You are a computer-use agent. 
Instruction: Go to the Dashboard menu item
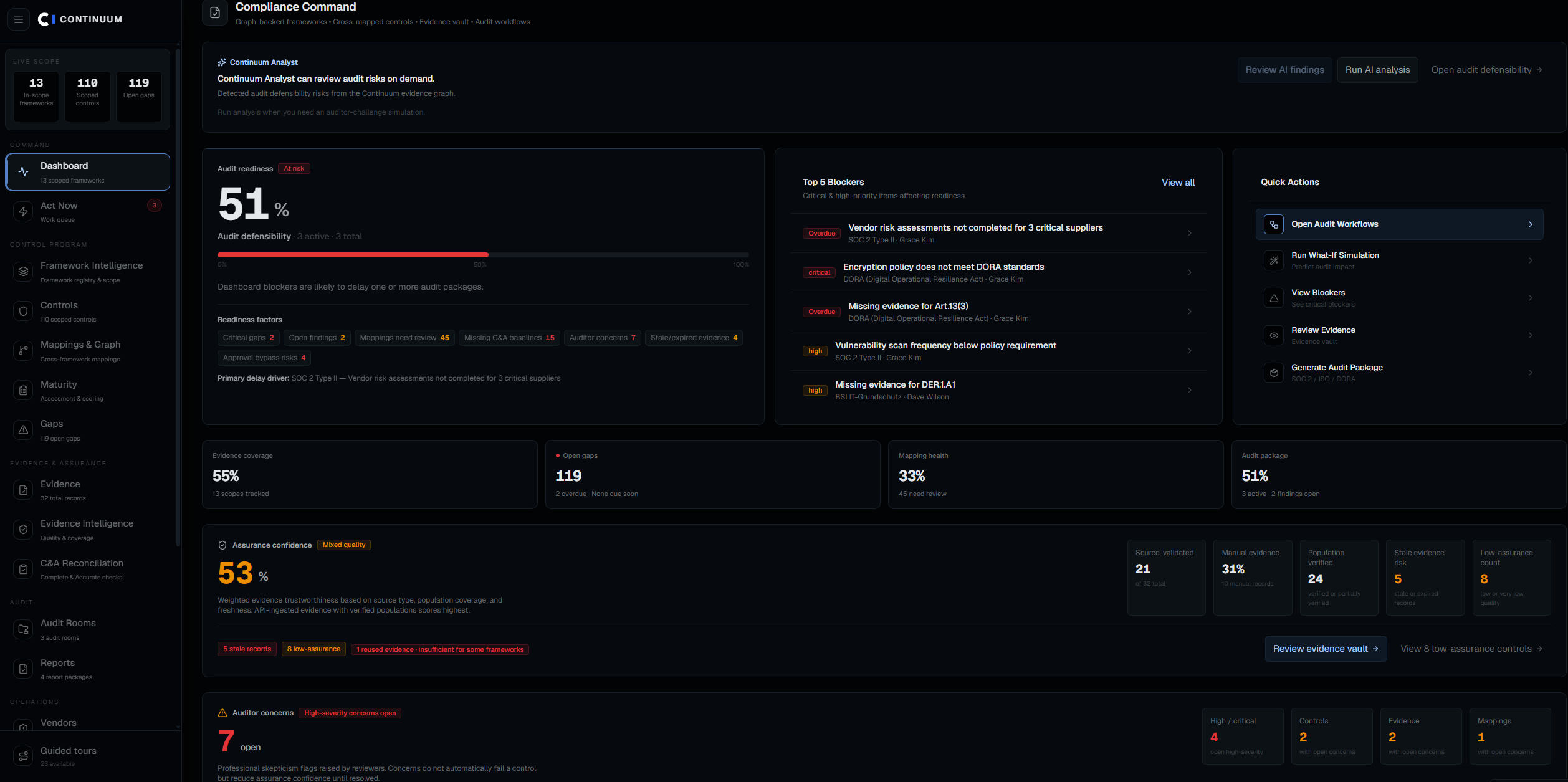pyautogui.click(x=88, y=172)
